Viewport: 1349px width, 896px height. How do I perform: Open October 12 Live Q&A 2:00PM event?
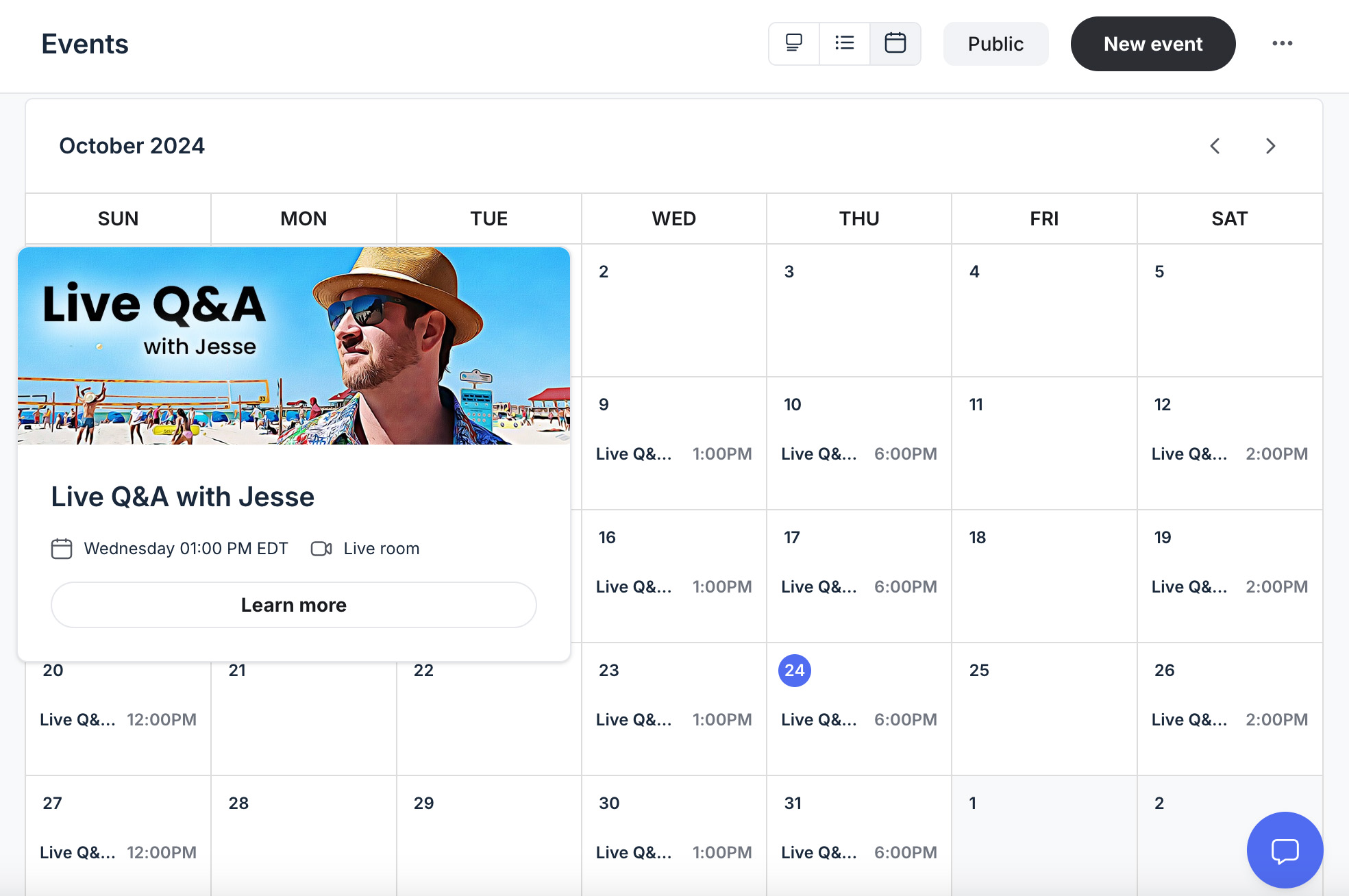[1230, 453]
